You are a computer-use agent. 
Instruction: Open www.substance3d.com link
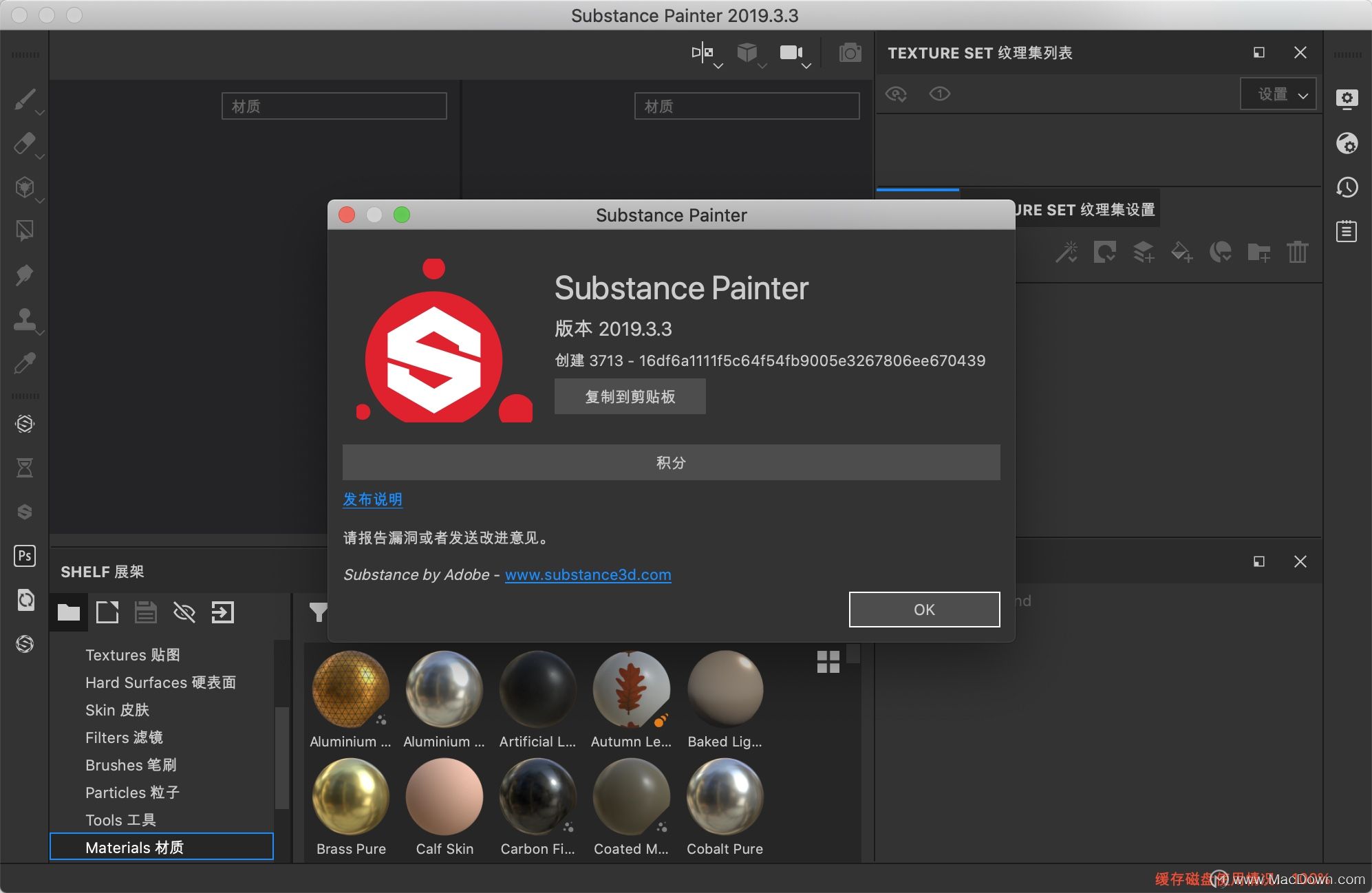588,574
